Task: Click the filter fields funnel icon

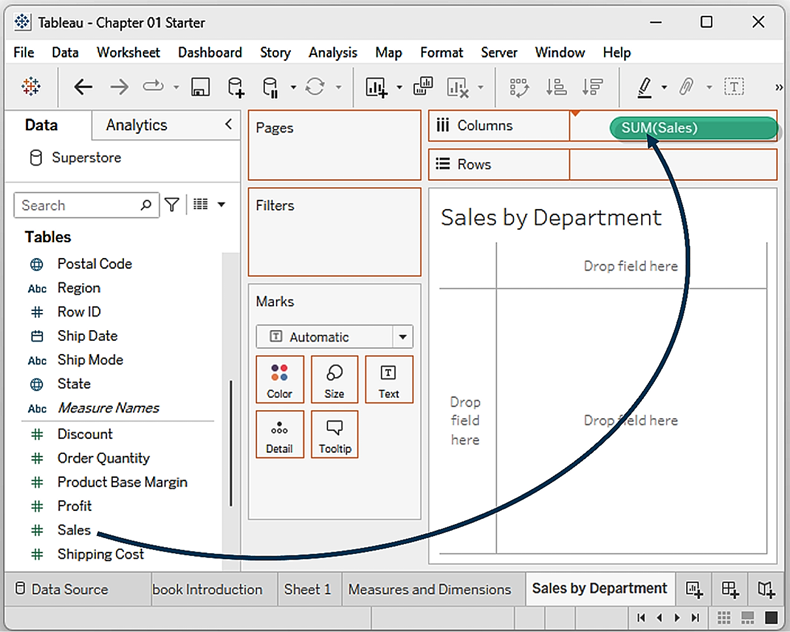Action: pyautogui.click(x=172, y=205)
